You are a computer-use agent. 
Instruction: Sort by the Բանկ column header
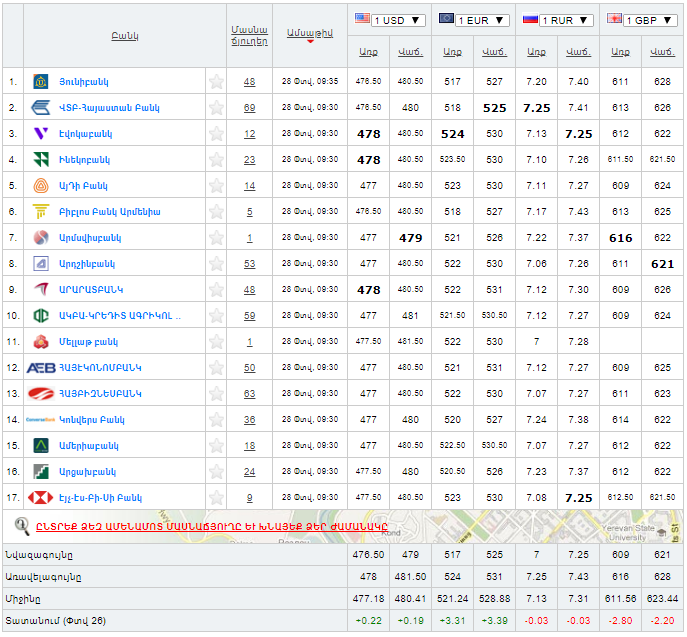[125, 36]
